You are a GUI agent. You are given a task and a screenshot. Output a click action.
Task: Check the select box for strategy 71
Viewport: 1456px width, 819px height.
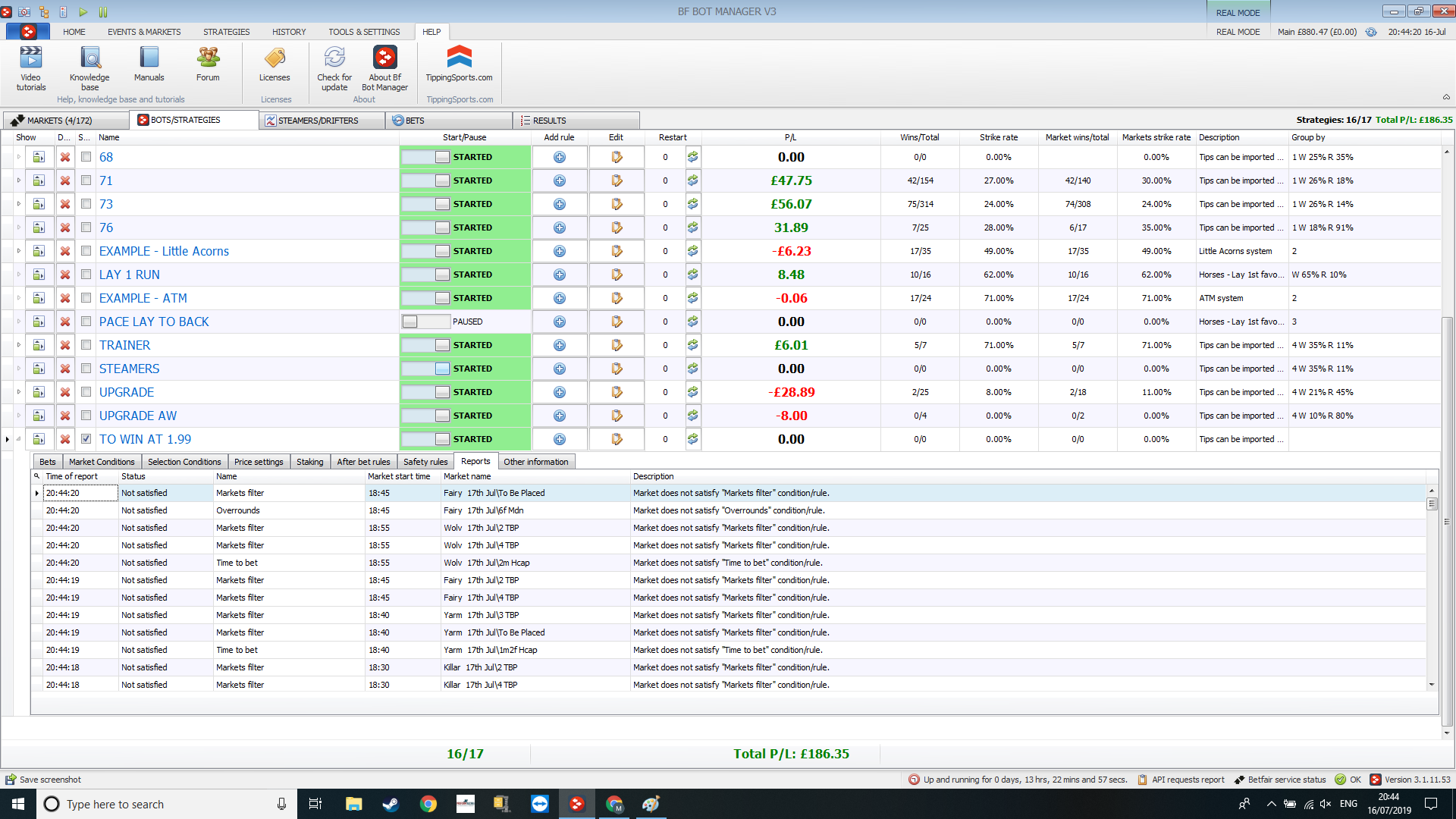pyautogui.click(x=86, y=180)
